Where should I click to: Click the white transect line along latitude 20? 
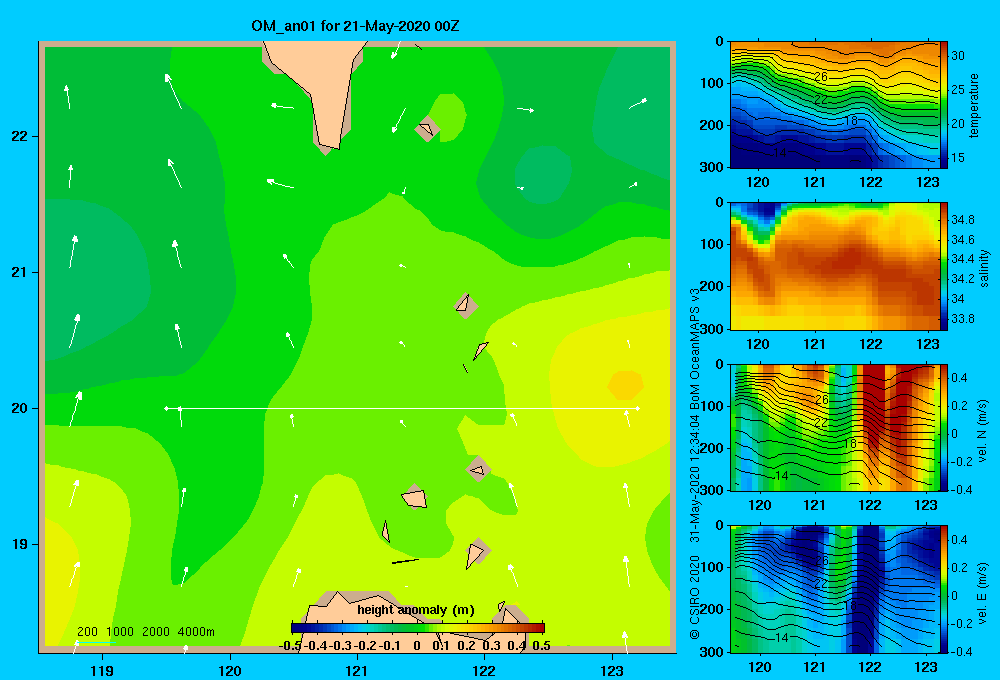coord(402,408)
